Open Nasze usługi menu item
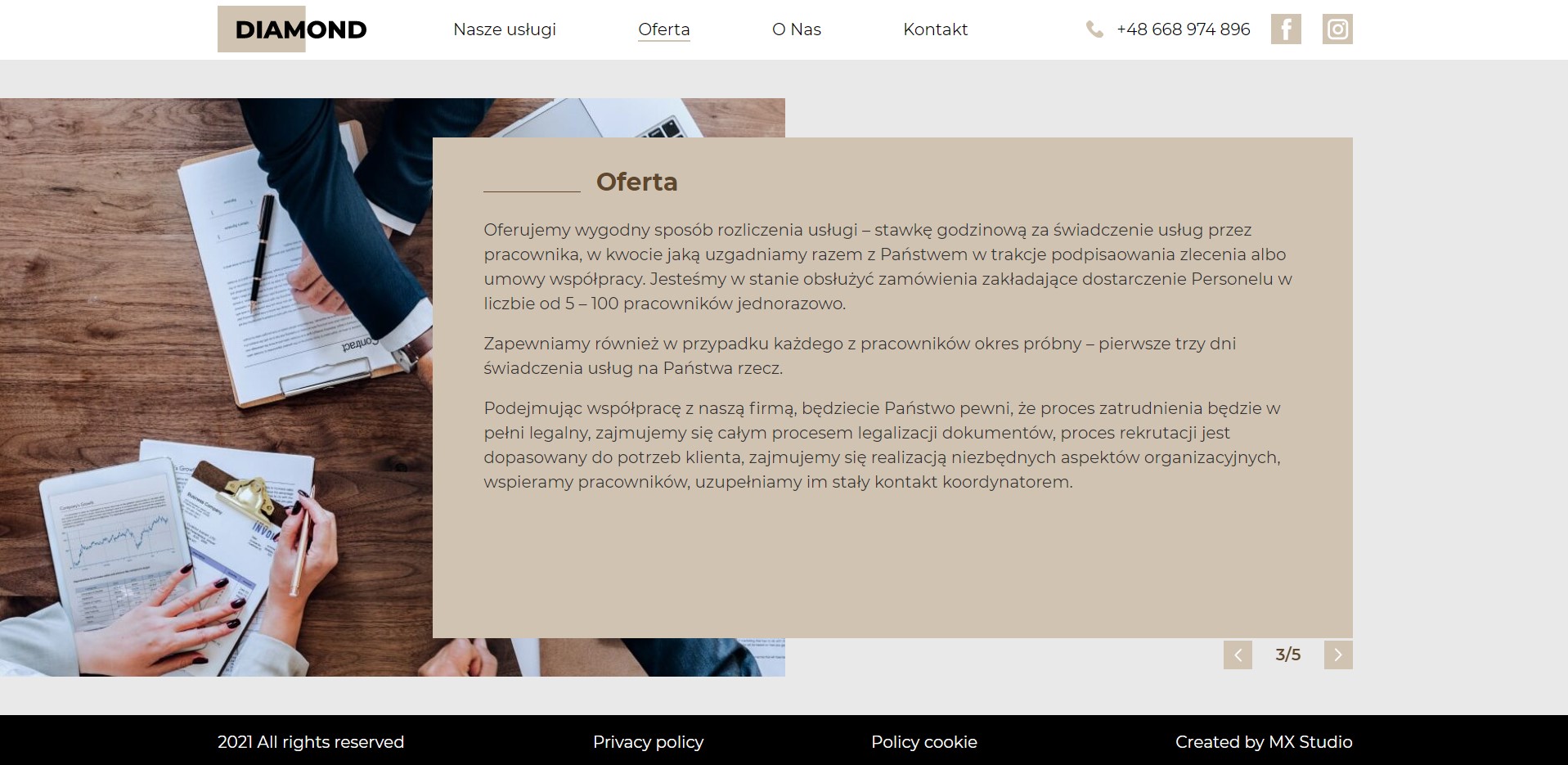The image size is (1568, 765). pos(505,29)
